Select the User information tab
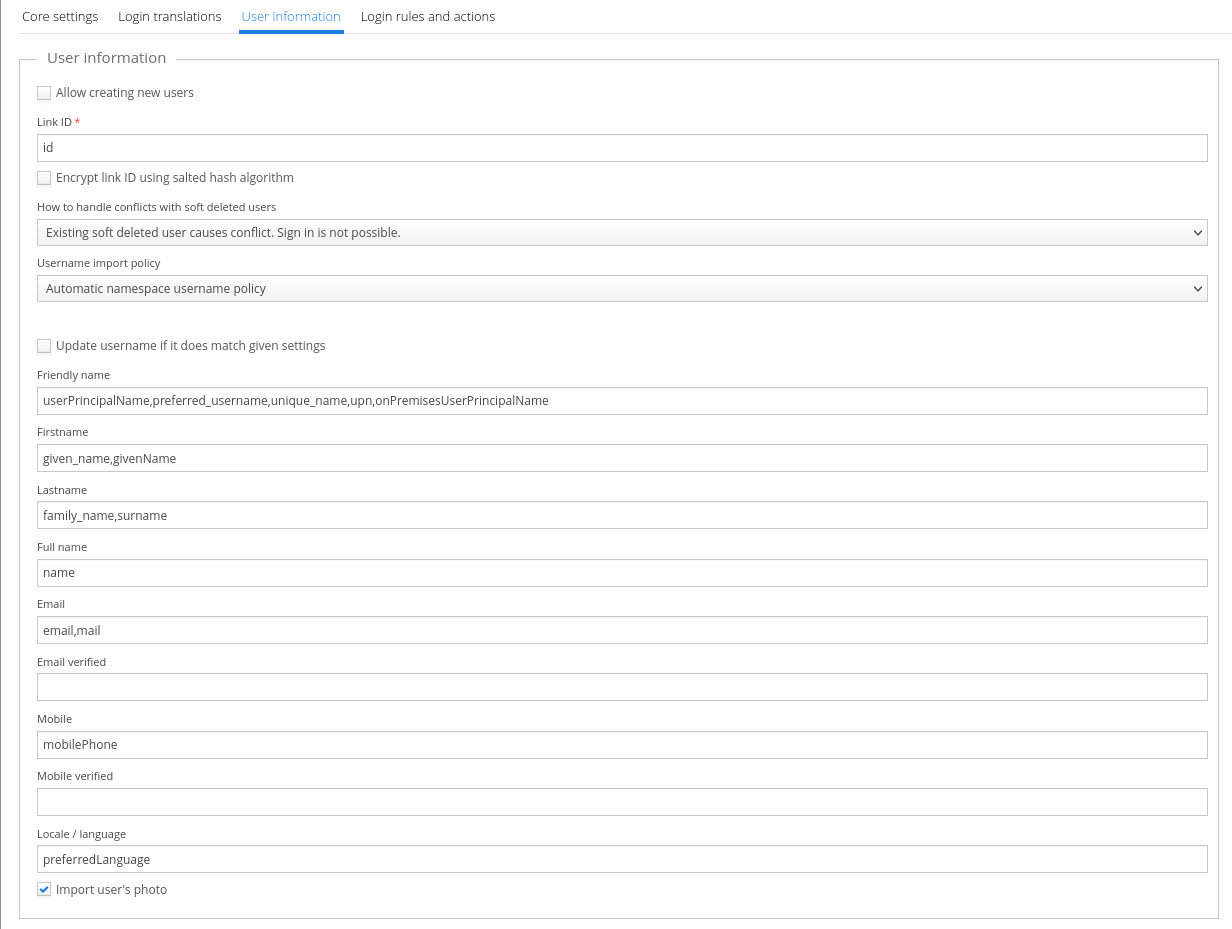 (x=291, y=17)
